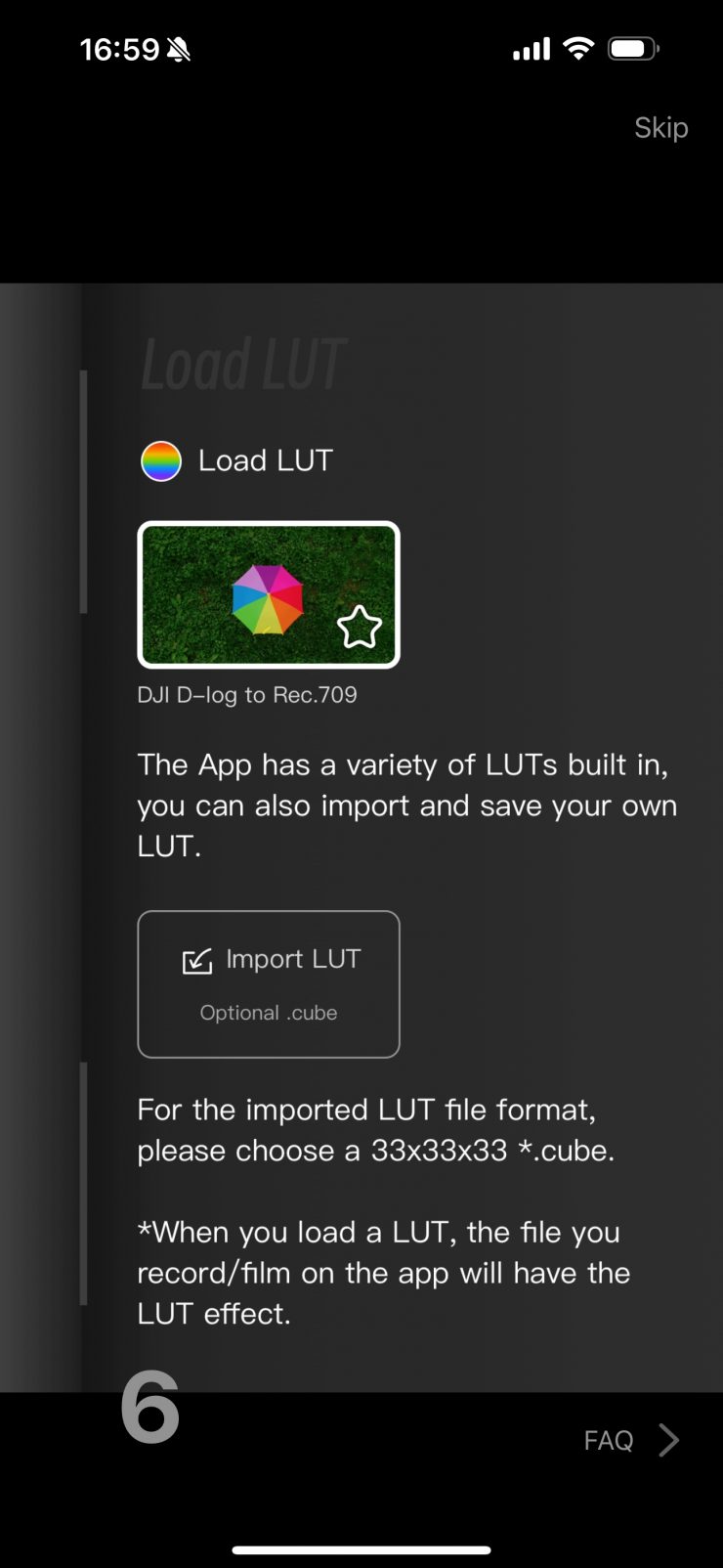
Task: Open the next page with the right chevron
Action: [669, 1440]
